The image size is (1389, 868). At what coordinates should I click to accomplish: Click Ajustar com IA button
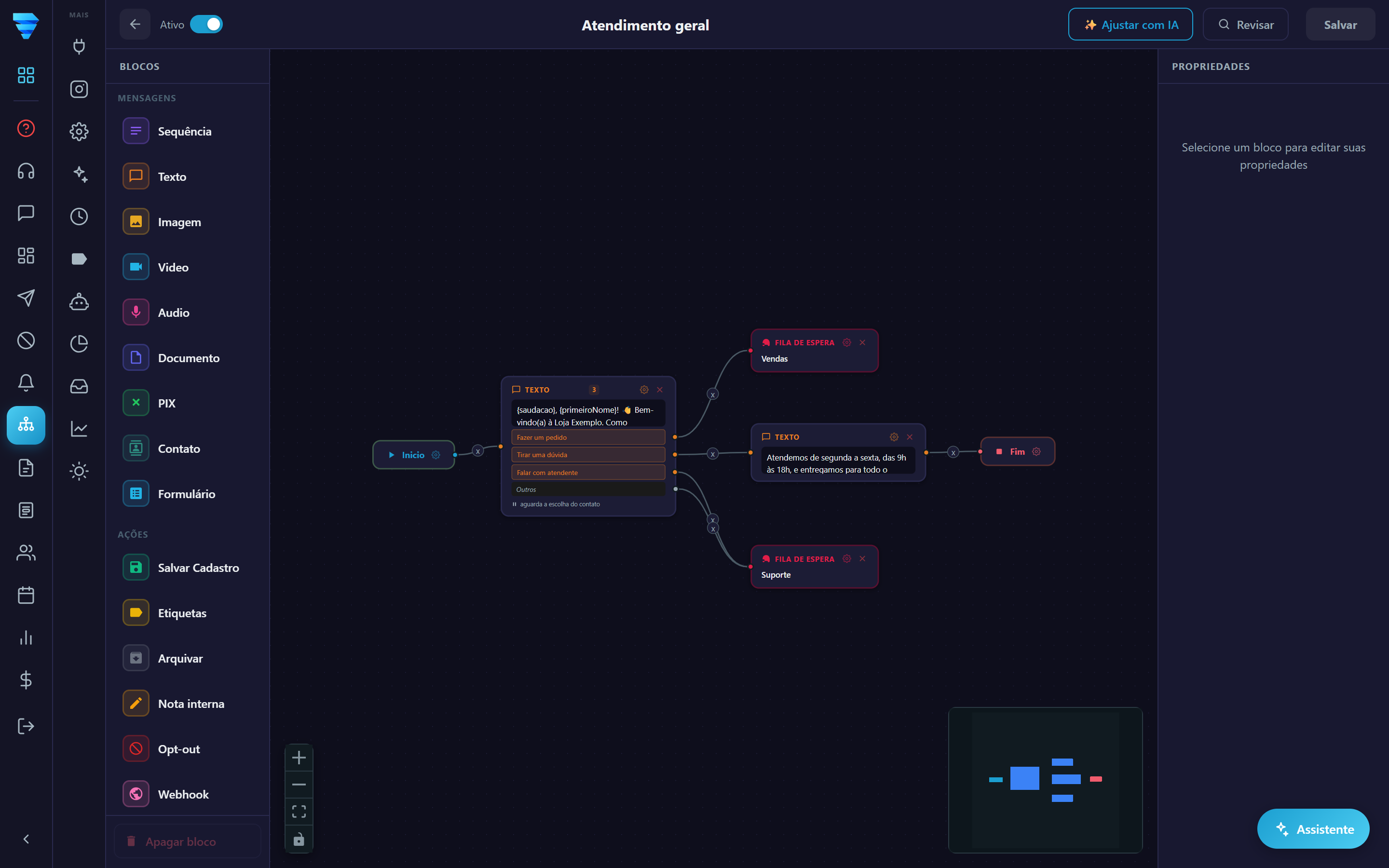[1130, 25]
